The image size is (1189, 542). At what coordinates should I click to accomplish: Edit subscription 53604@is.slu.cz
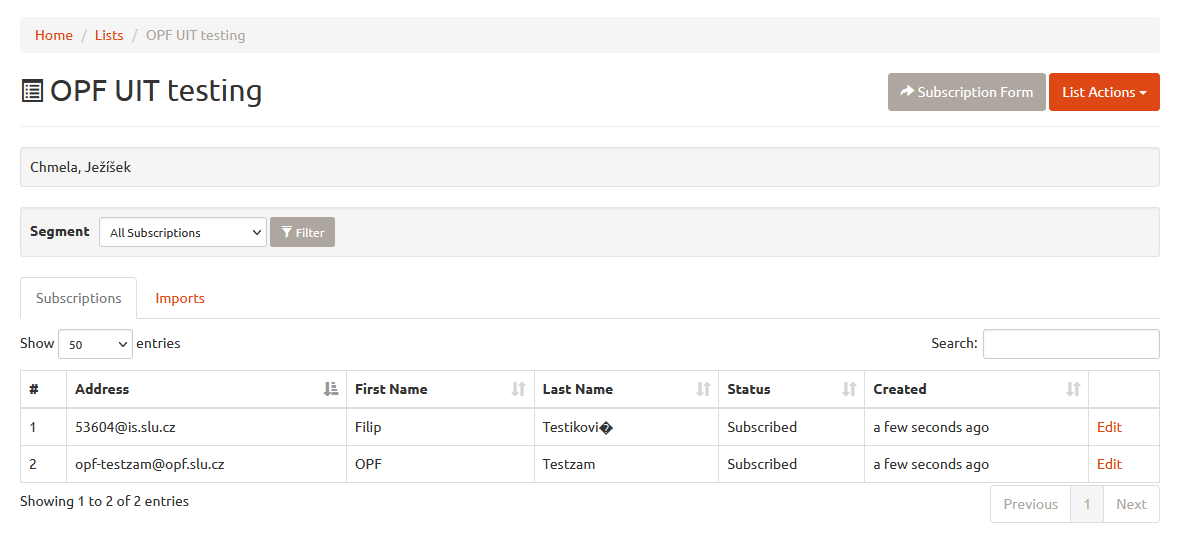[x=1109, y=427]
